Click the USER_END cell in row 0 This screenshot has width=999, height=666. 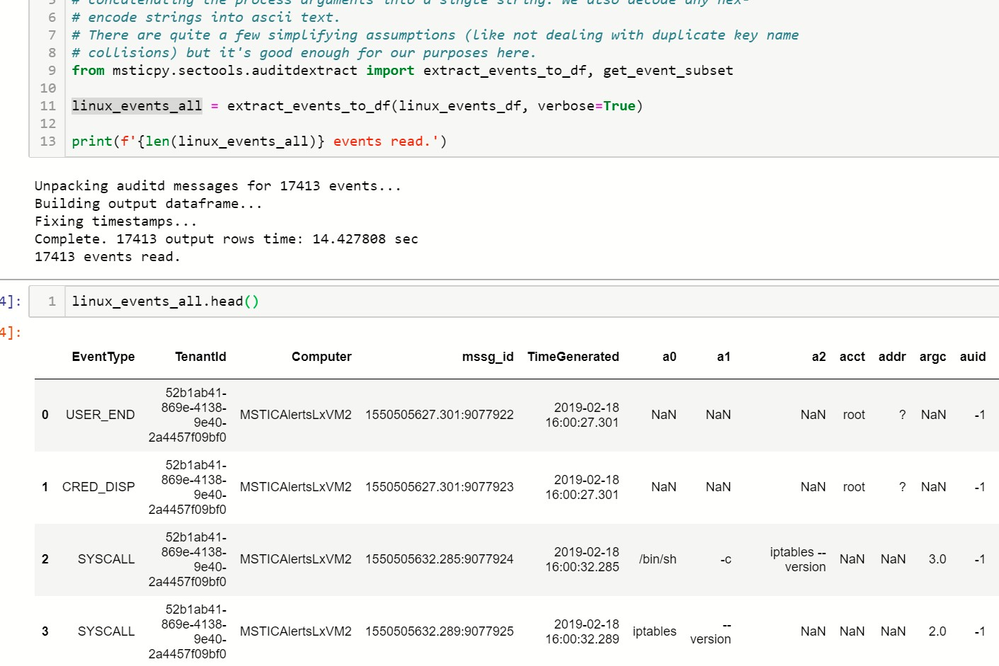click(100, 415)
